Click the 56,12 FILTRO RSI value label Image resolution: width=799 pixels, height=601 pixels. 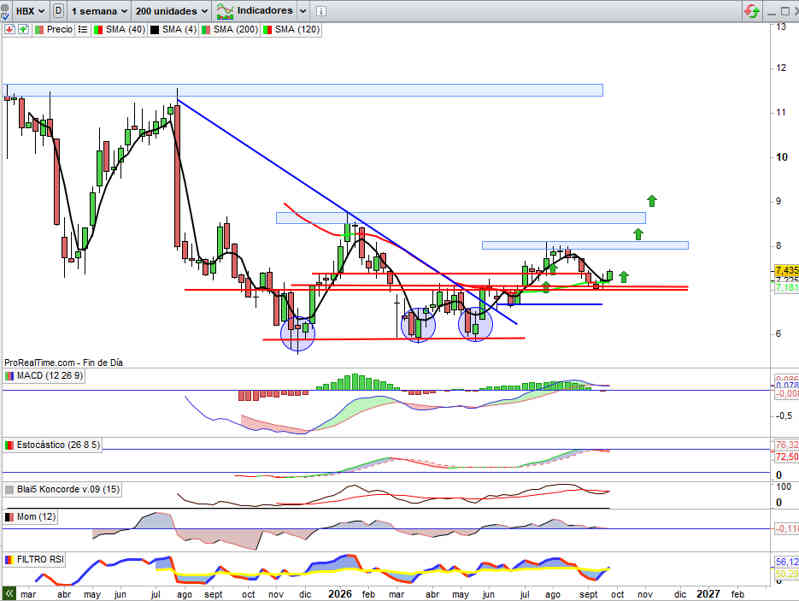(x=787, y=562)
